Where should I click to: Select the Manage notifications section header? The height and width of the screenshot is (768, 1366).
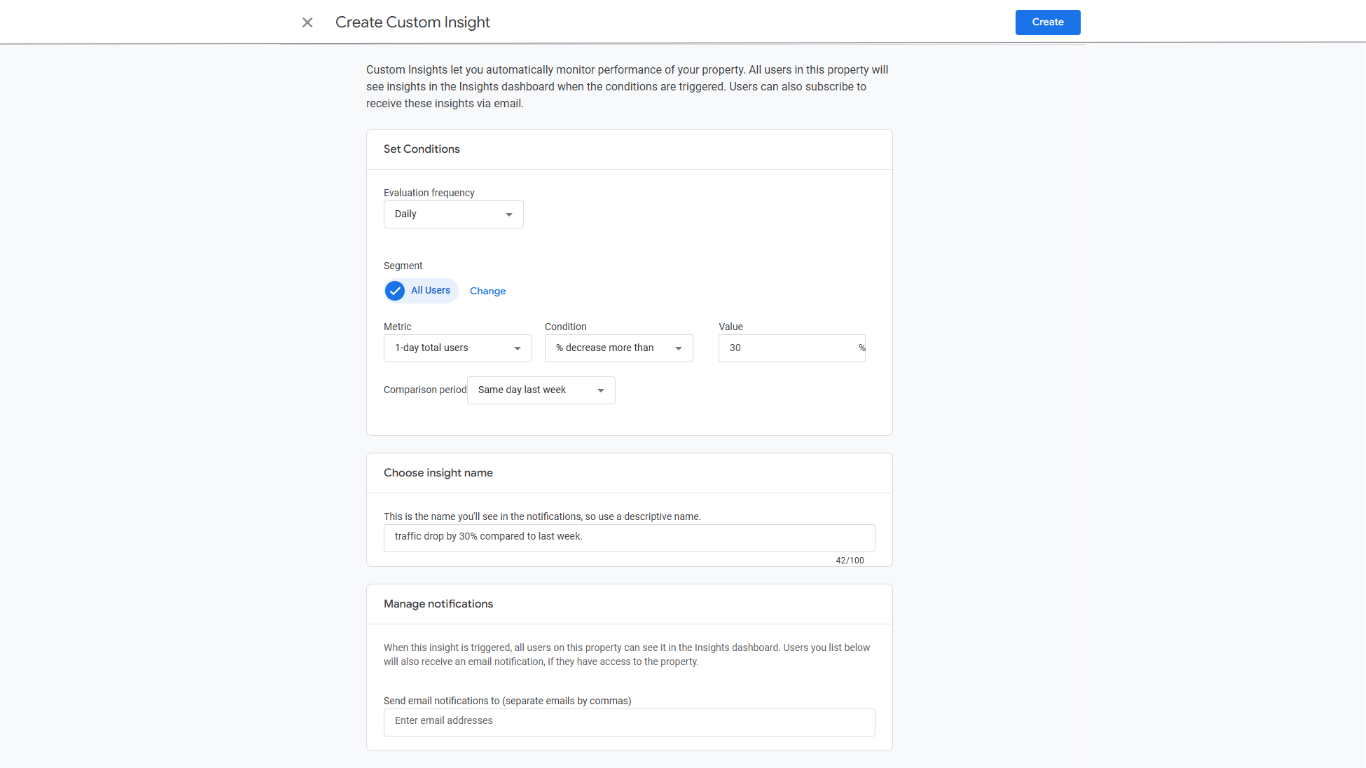[x=438, y=603]
